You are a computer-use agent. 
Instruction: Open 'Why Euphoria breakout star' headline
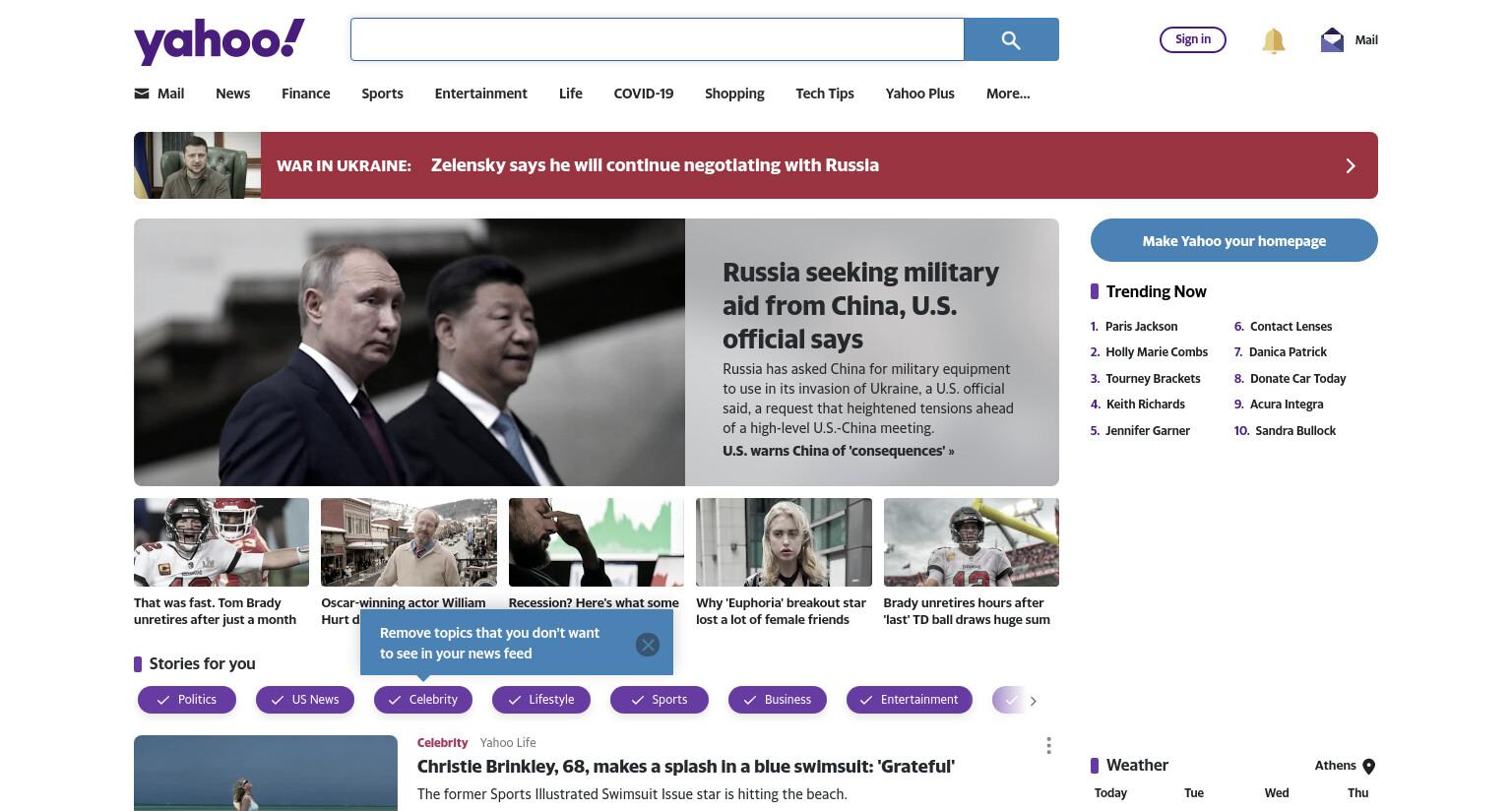[x=781, y=611]
